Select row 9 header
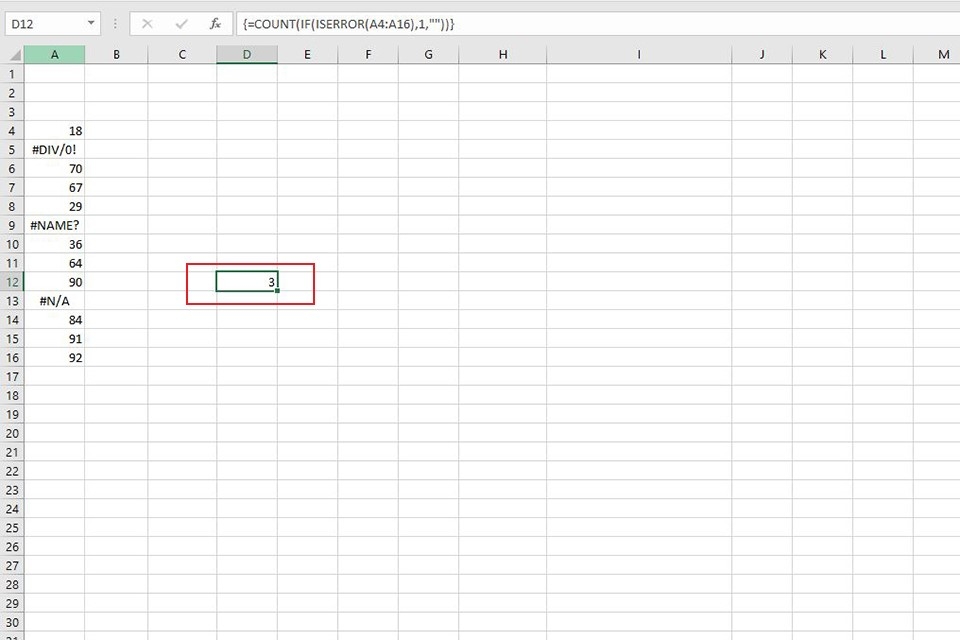 click(12, 225)
